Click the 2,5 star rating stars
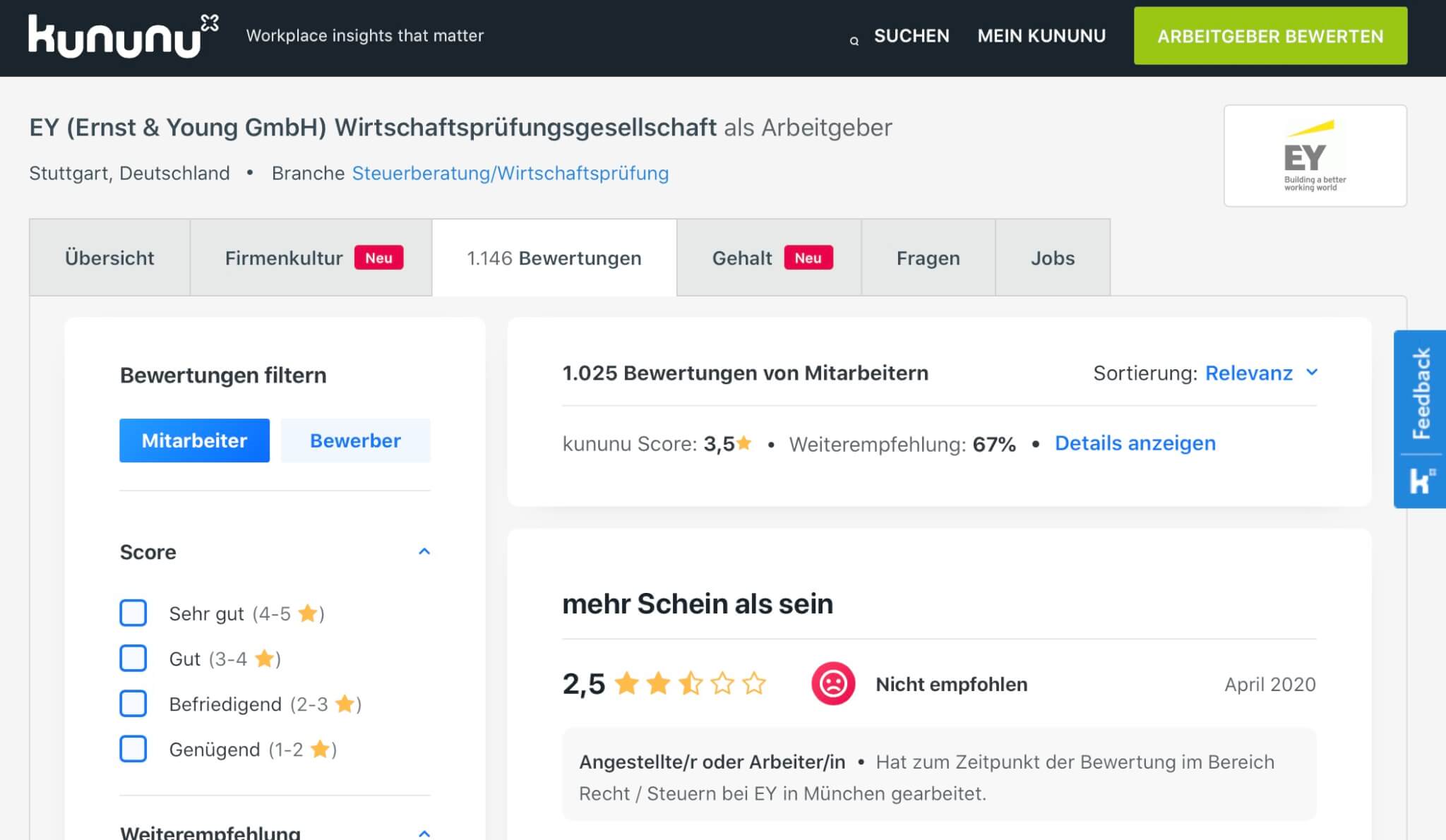The width and height of the screenshot is (1446, 840). point(690,683)
